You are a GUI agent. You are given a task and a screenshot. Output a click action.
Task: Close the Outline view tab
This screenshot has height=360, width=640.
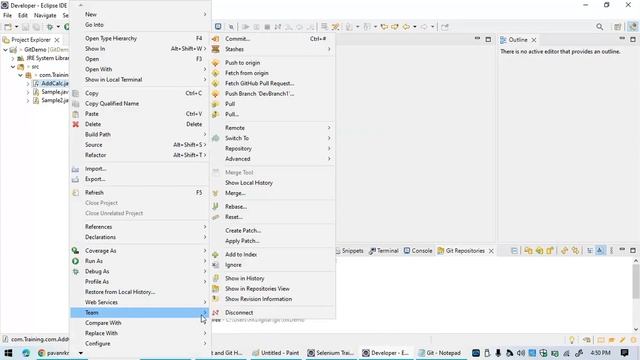[533, 40]
